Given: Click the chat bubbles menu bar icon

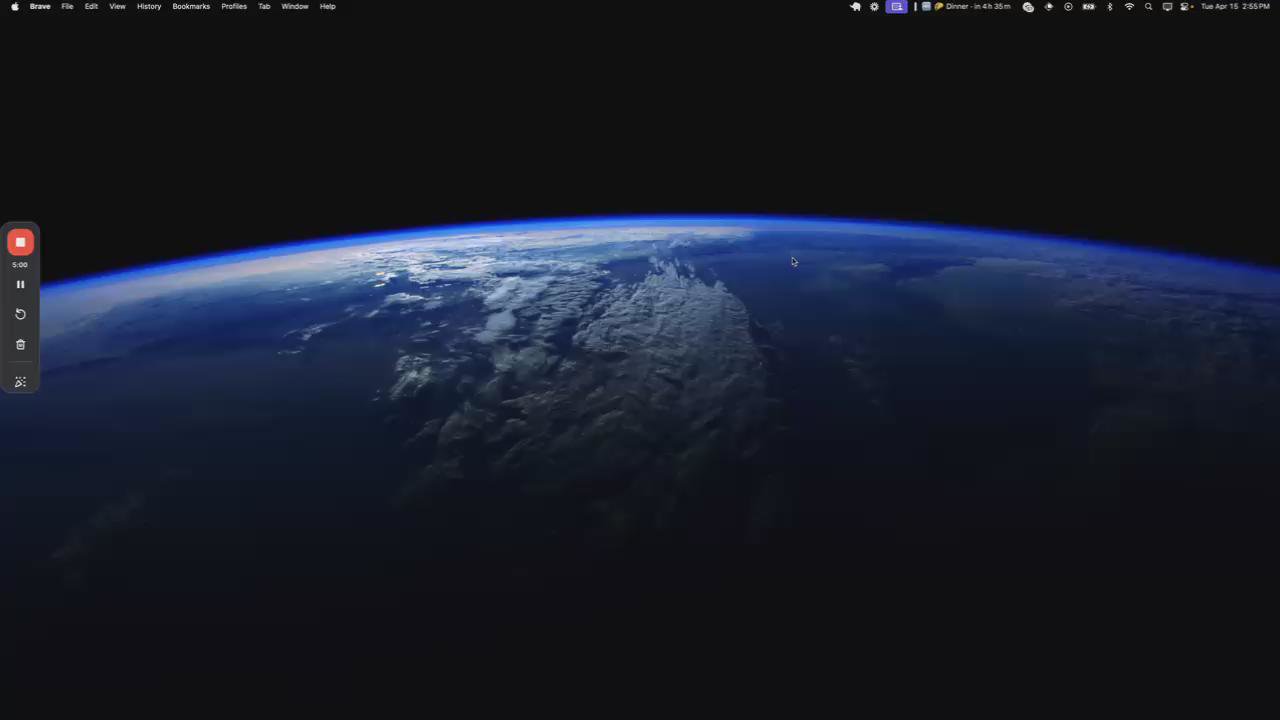Looking at the screenshot, I should click(x=1028, y=6).
